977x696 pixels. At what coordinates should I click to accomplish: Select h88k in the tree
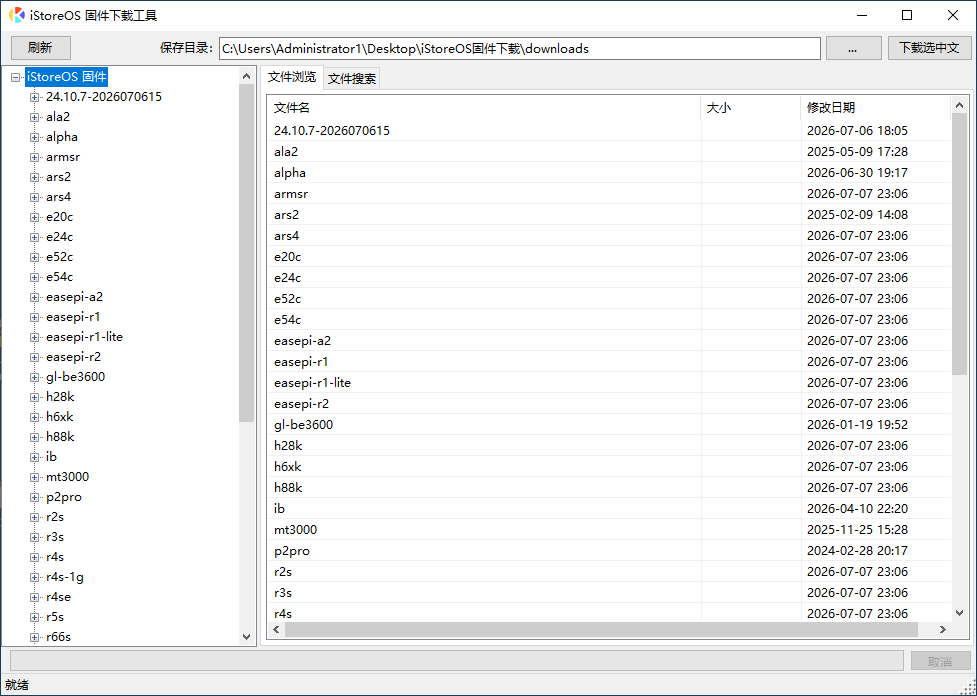60,436
